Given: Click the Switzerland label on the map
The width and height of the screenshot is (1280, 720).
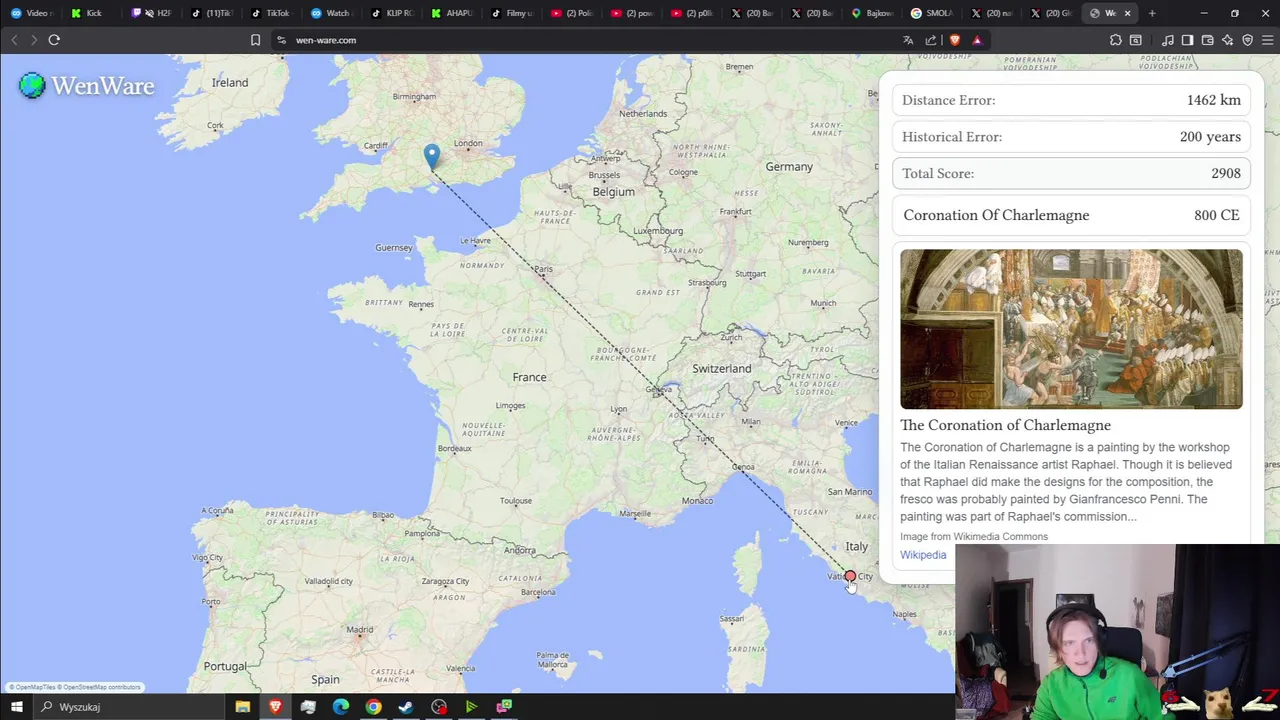Looking at the screenshot, I should 721,369.
